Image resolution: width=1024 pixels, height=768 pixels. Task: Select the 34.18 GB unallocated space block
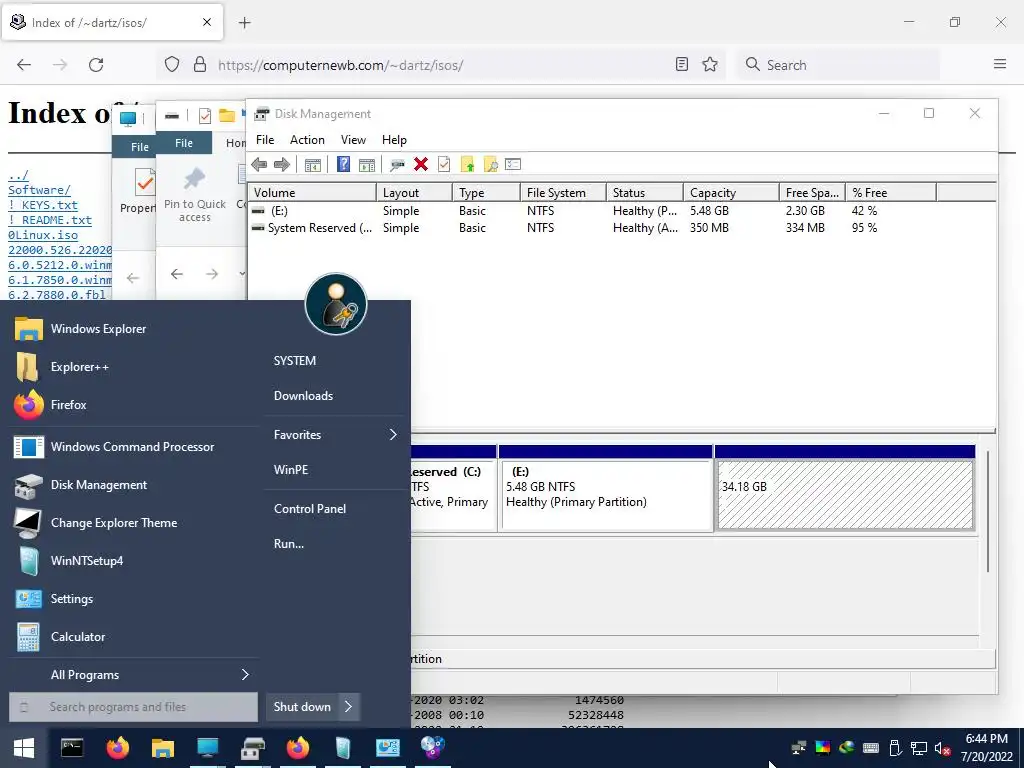coord(845,495)
